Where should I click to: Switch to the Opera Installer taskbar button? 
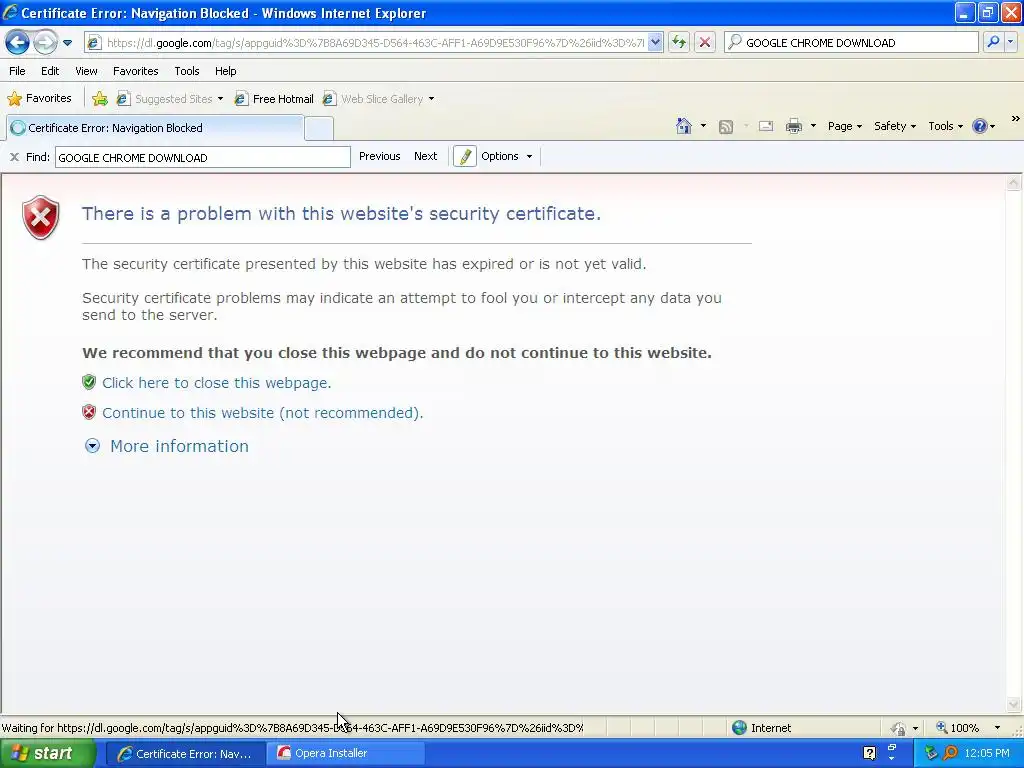pos(345,753)
